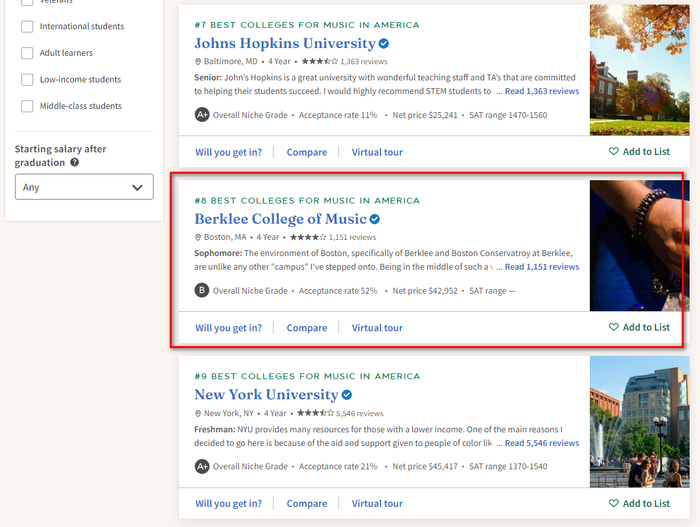The image size is (700, 527).
Task: Open Johns Hopkins University page
Action: tap(285, 43)
